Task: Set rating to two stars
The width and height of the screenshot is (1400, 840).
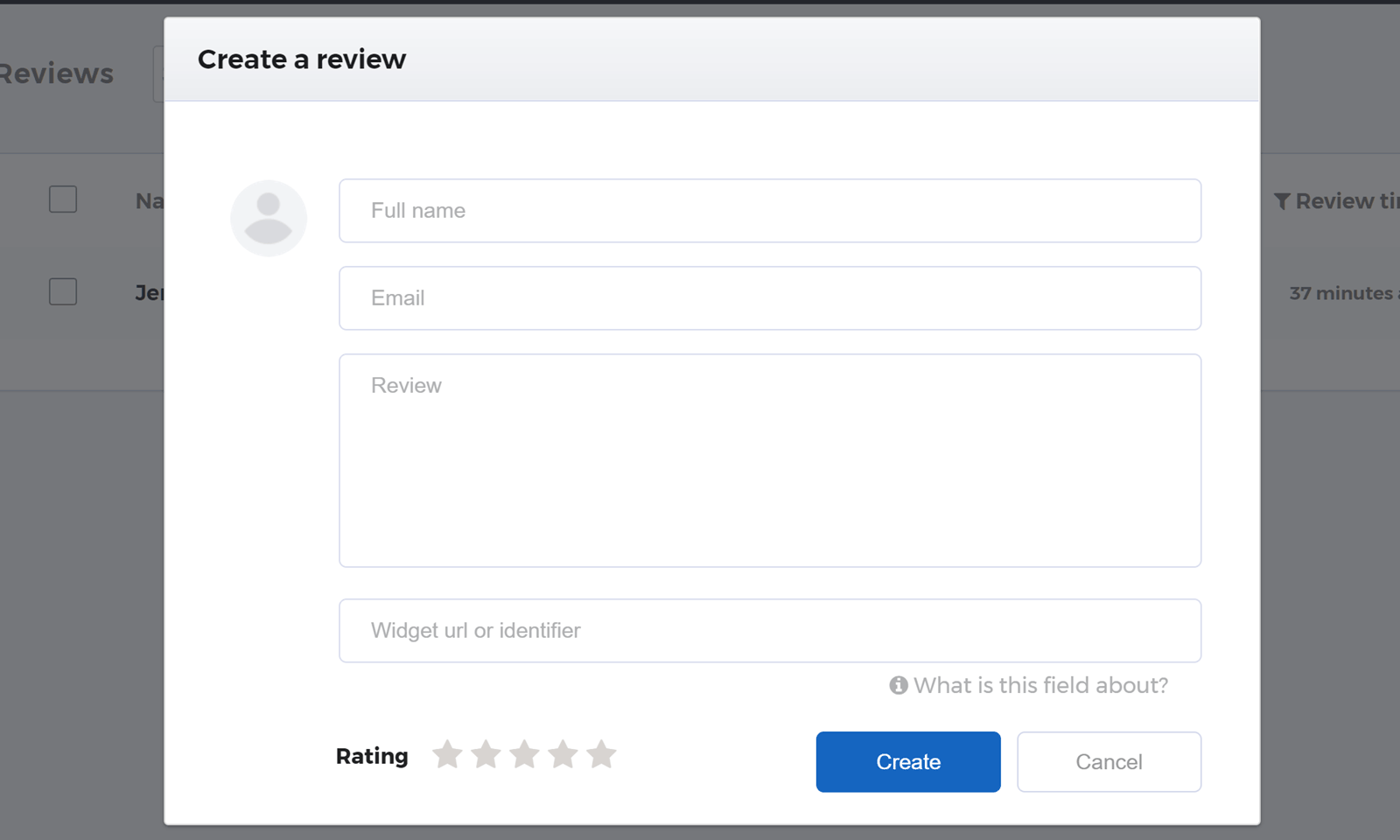Action: (486, 754)
